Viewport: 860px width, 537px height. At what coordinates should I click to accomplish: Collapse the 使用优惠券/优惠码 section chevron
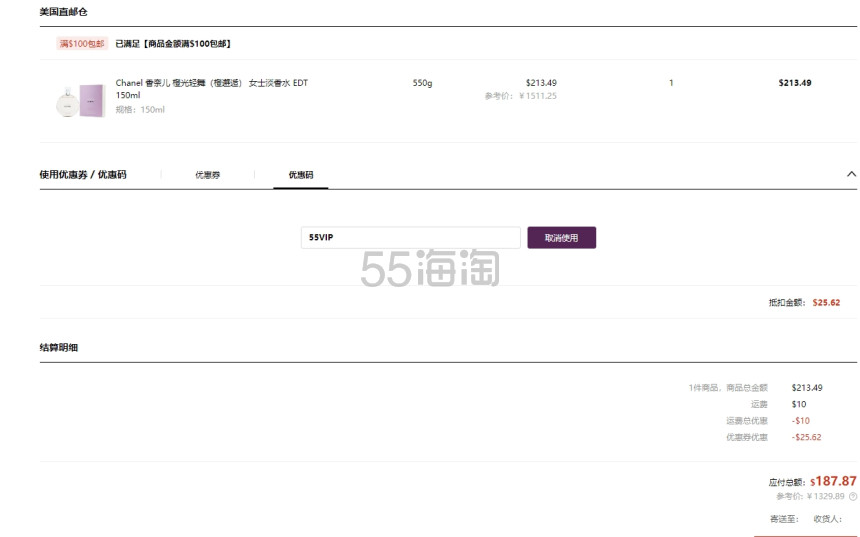(x=851, y=174)
